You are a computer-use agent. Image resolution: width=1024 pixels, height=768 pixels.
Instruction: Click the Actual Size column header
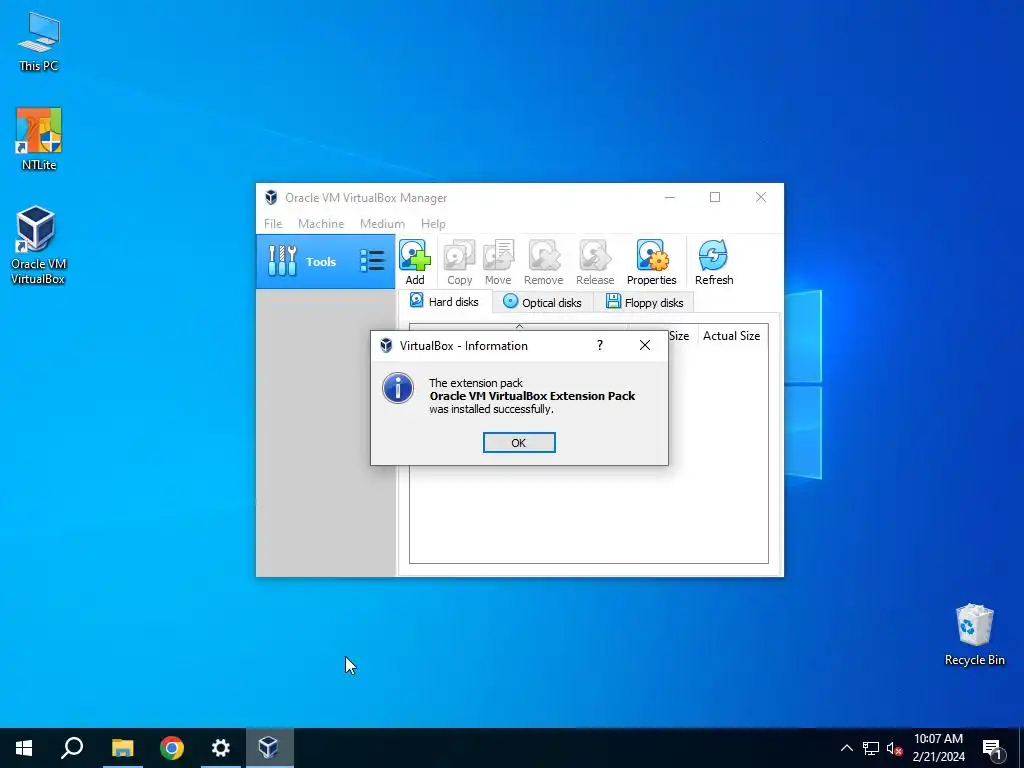732,336
